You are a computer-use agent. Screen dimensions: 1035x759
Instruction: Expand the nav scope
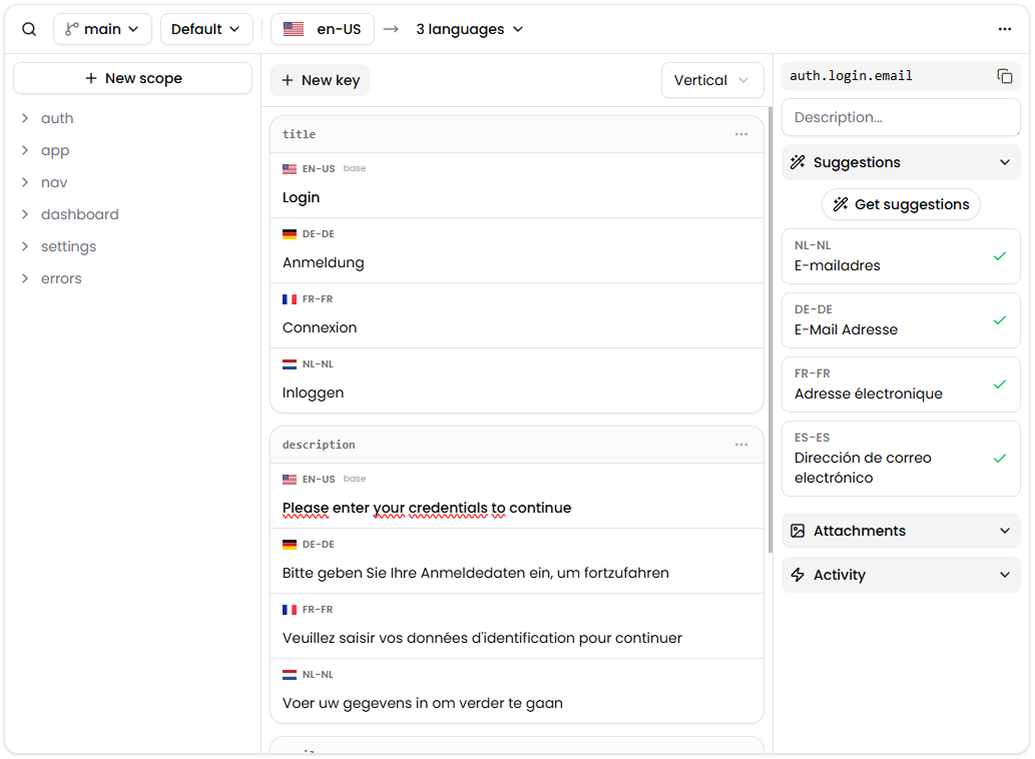tap(24, 182)
